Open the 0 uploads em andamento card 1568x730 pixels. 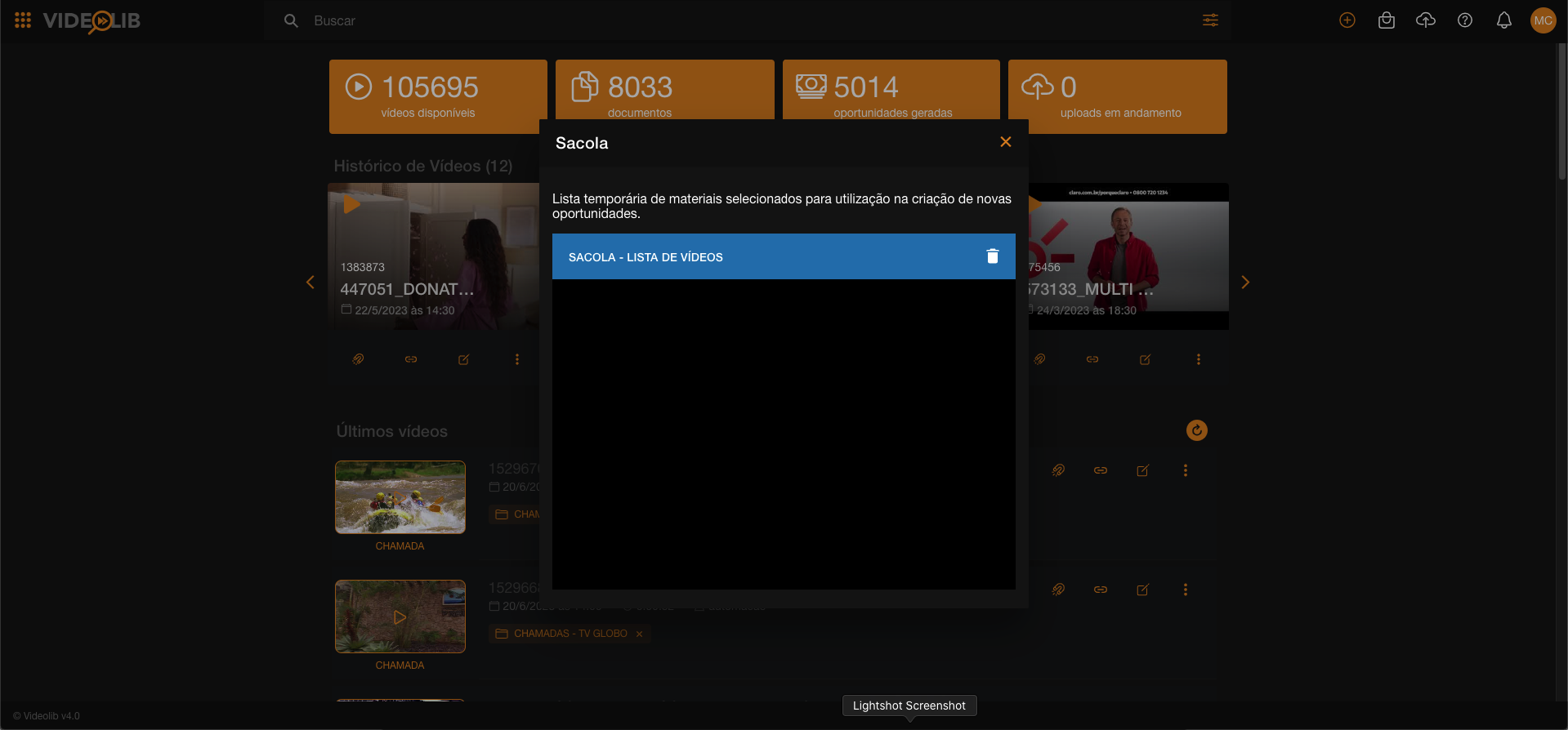pos(1118,96)
